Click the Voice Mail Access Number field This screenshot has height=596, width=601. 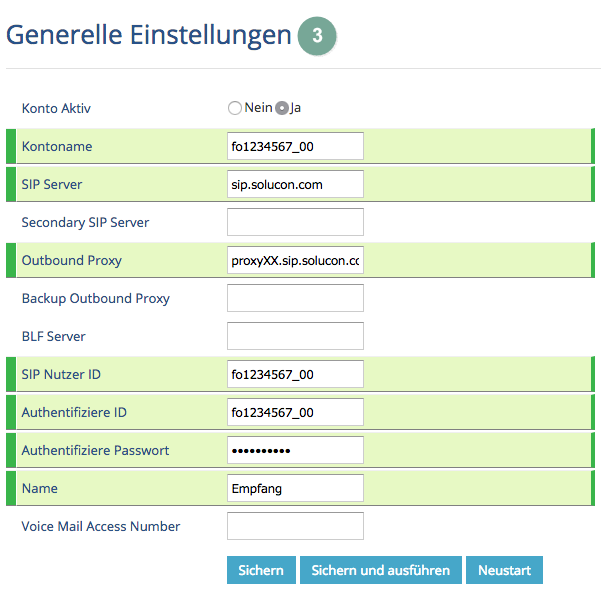(x=295, y=526)
